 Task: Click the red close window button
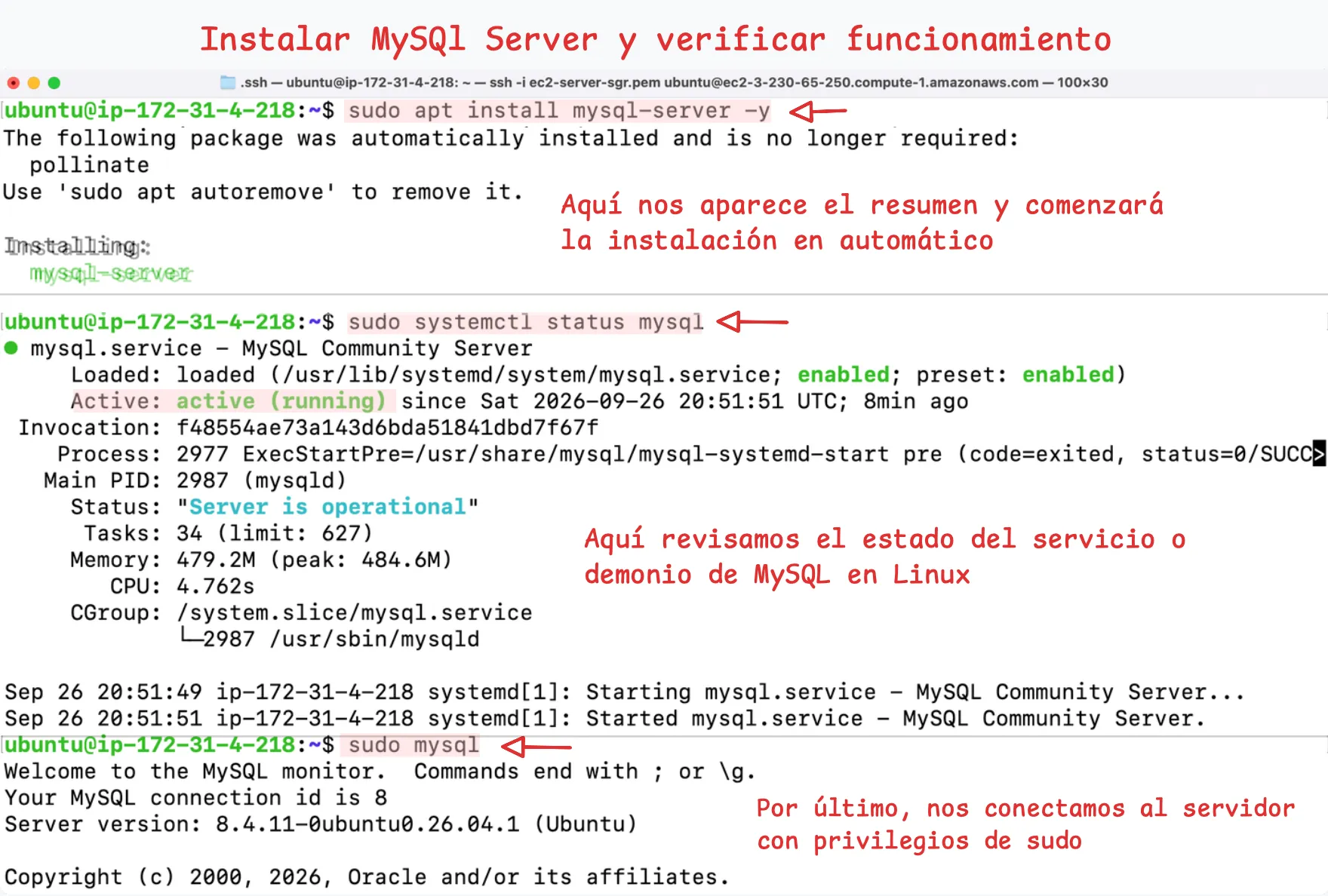point(13,83)
